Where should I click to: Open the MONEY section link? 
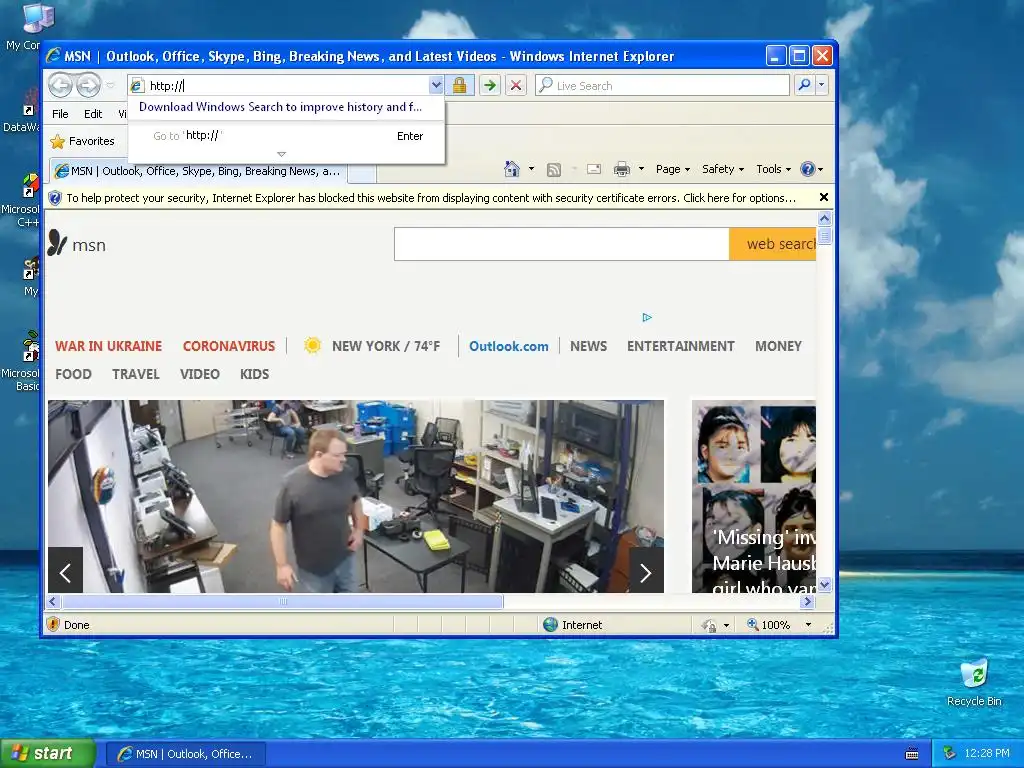pyautogui.click(x=778, y=346)
